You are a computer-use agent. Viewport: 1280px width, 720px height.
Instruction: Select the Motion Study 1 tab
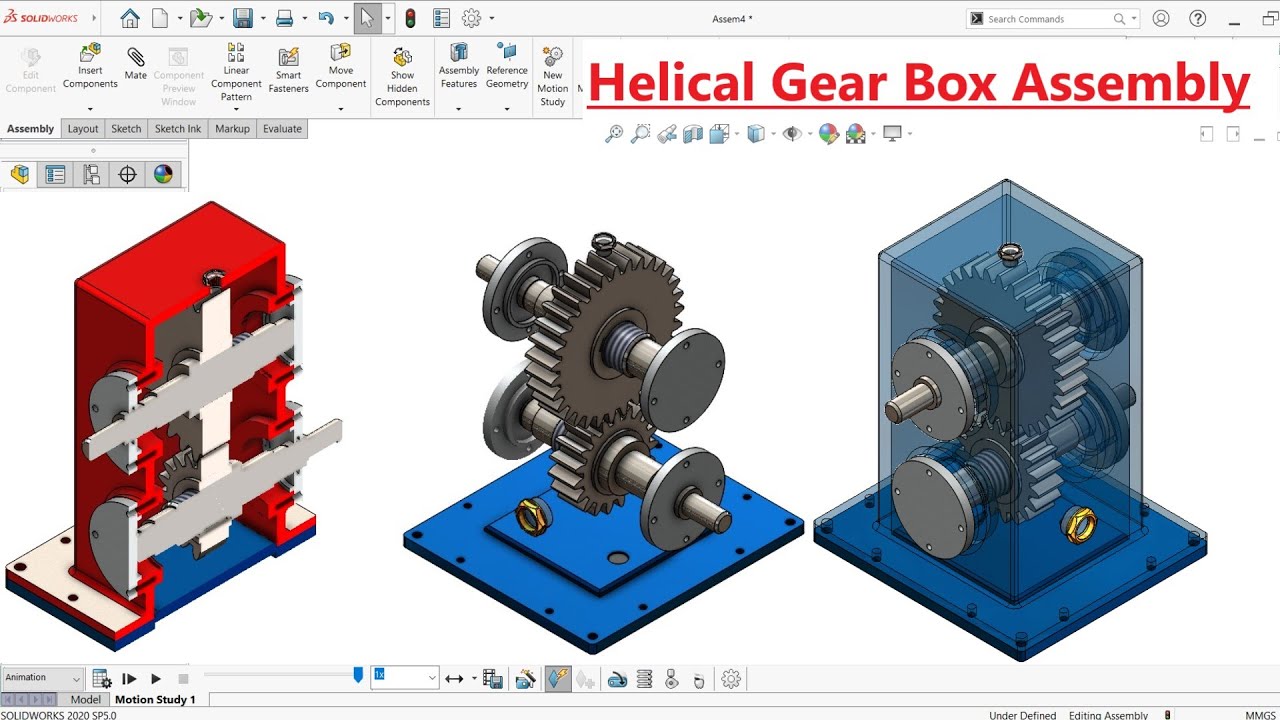click(x=155, y=700)
